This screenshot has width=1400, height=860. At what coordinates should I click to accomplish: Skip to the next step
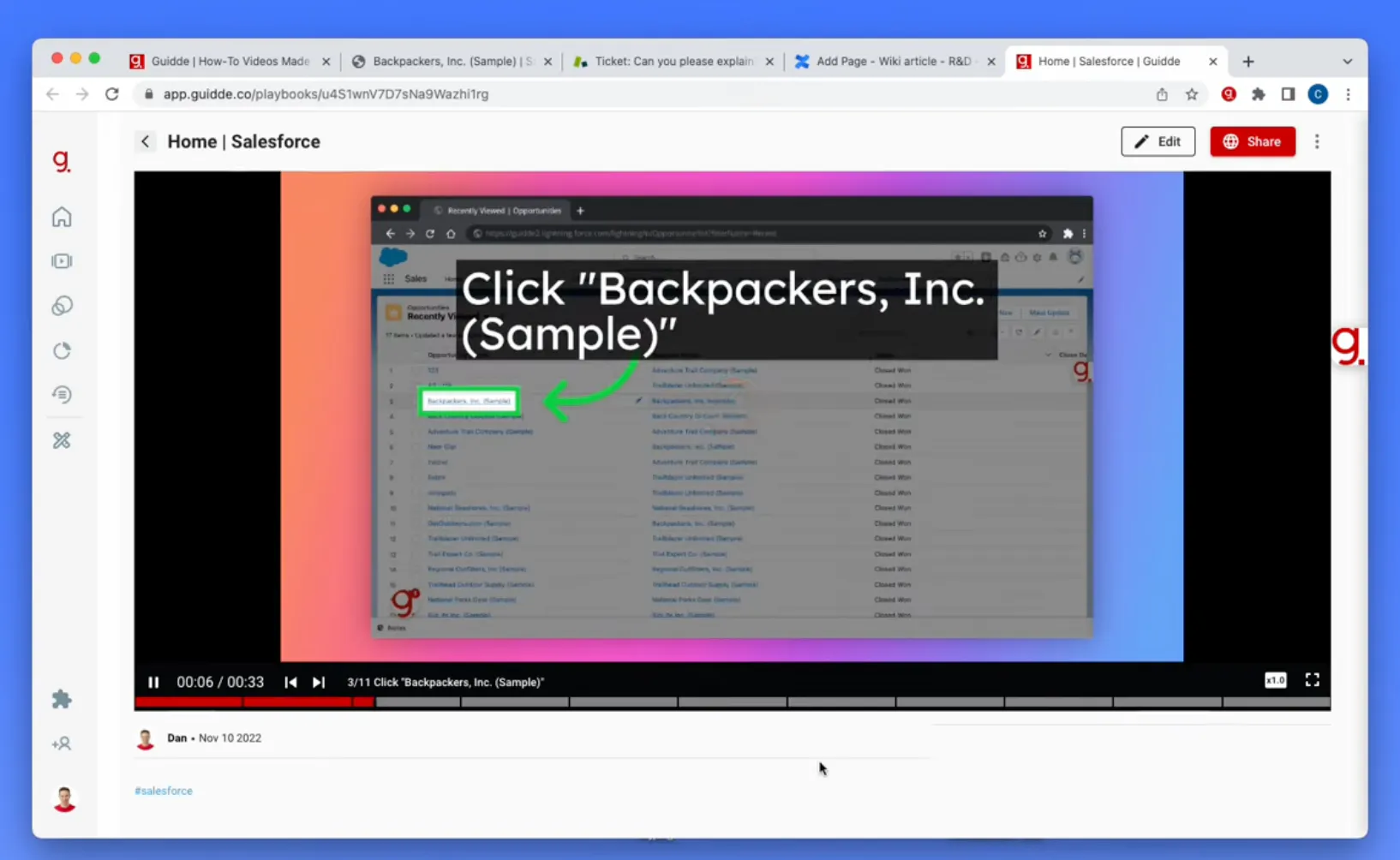click(x=319, y=682)
